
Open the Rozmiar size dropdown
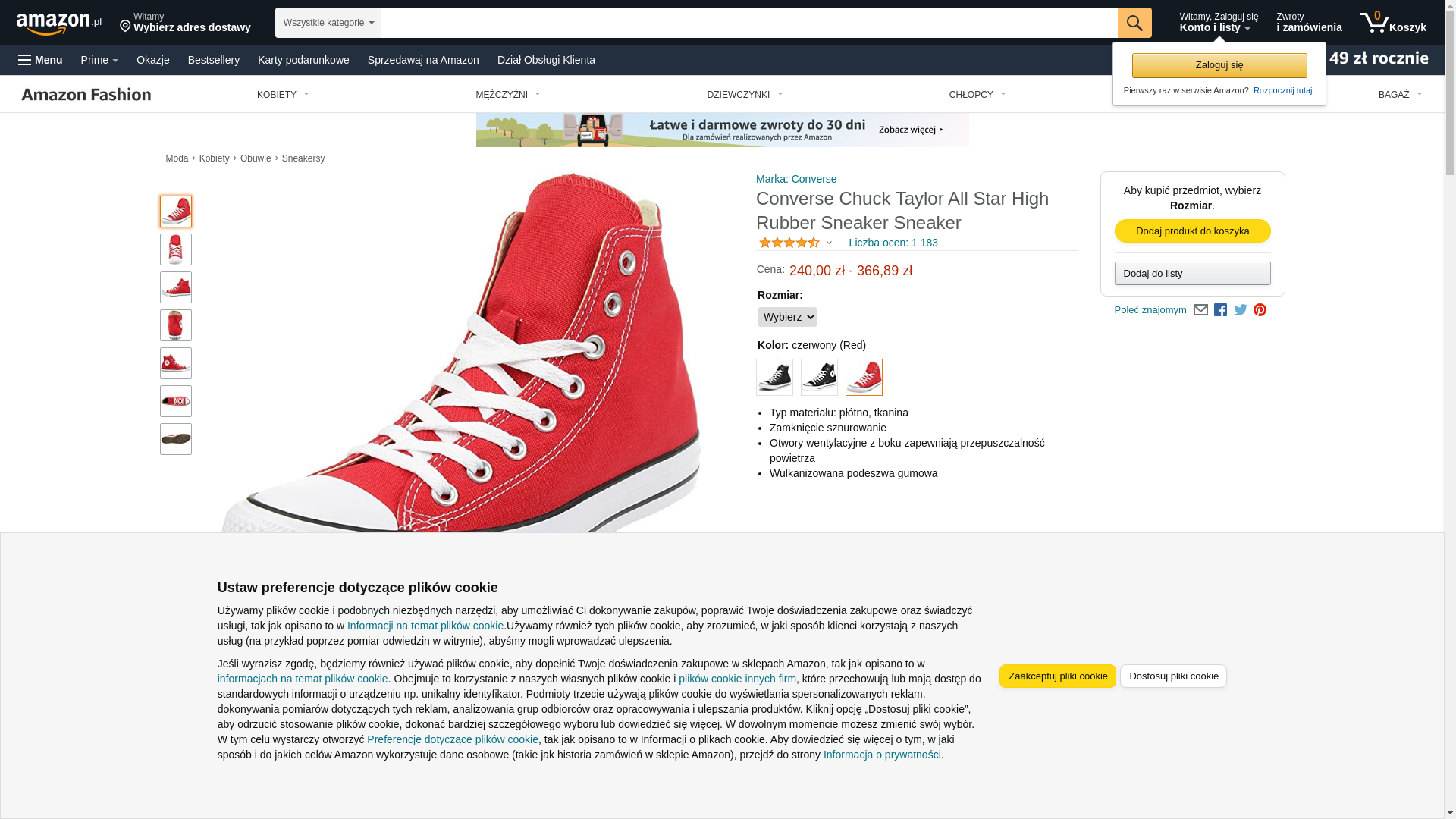pyautogui.click(x=787, y=317)
